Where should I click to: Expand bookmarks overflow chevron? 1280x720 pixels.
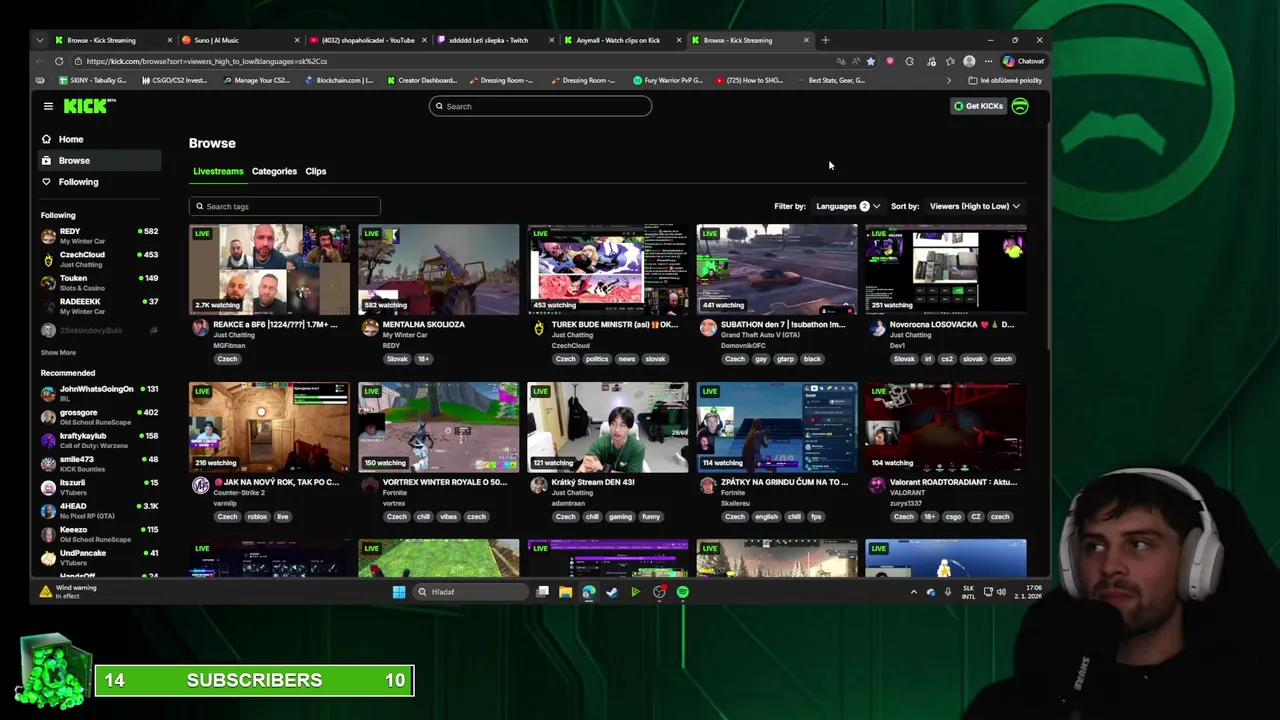pos(949,80)
